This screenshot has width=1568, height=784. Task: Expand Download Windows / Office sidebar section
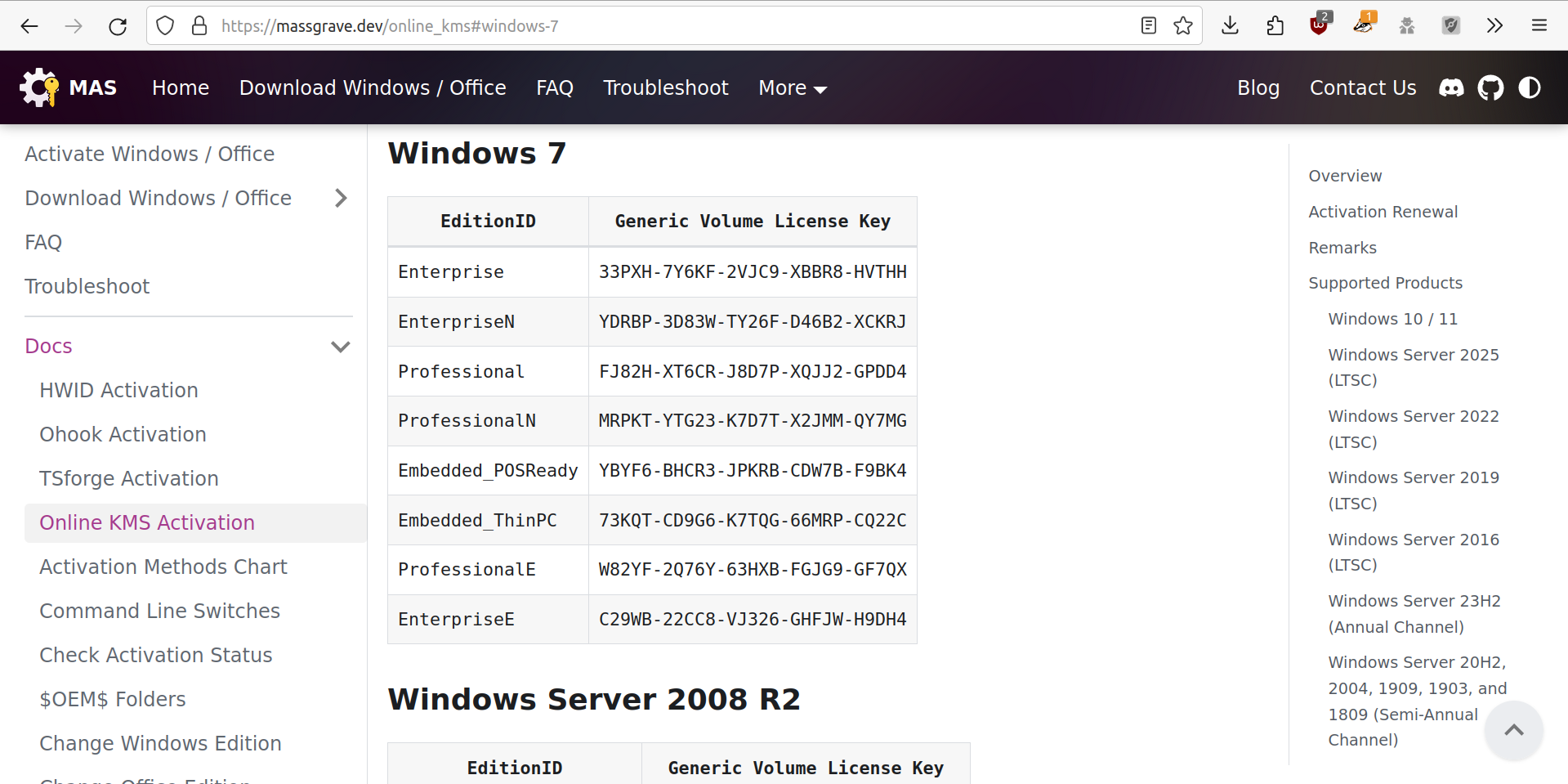pyautogui.click(x=341, y=198)
